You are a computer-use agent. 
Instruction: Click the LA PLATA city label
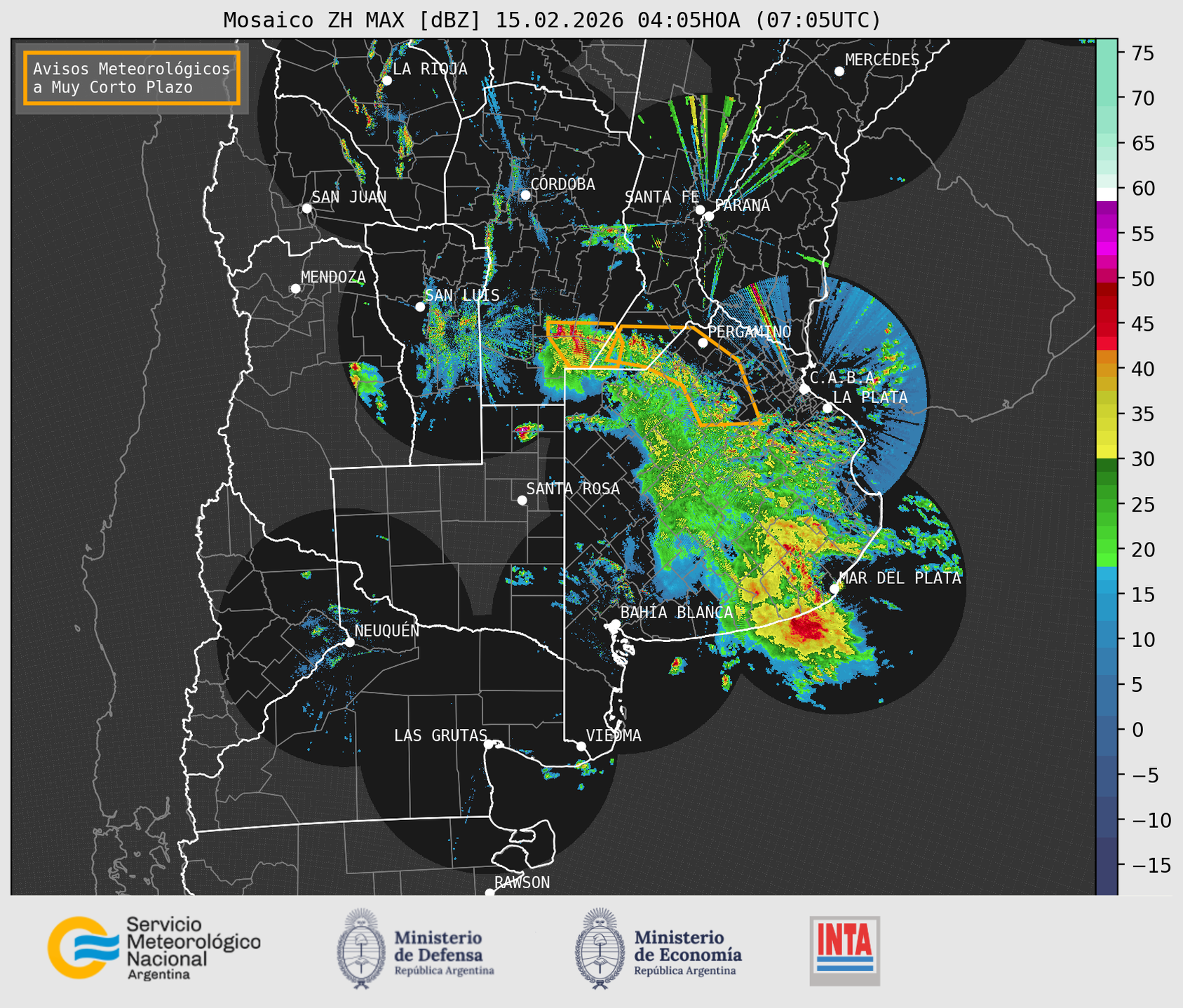click(x=870, y=397)
